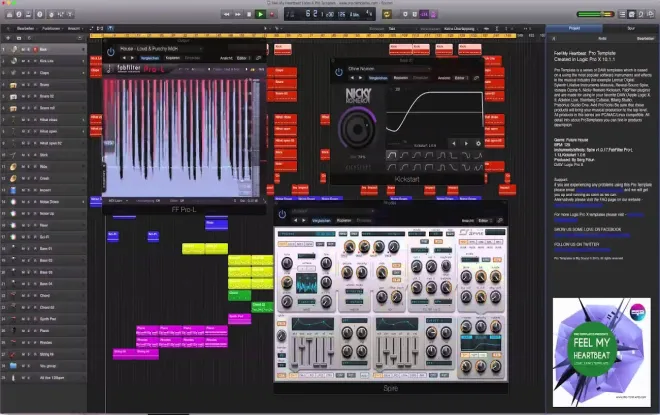Viewport: 660px width, 415px height.
Task: Toggle the yellow Cycle mode button
Action: [x=387, y=14]
